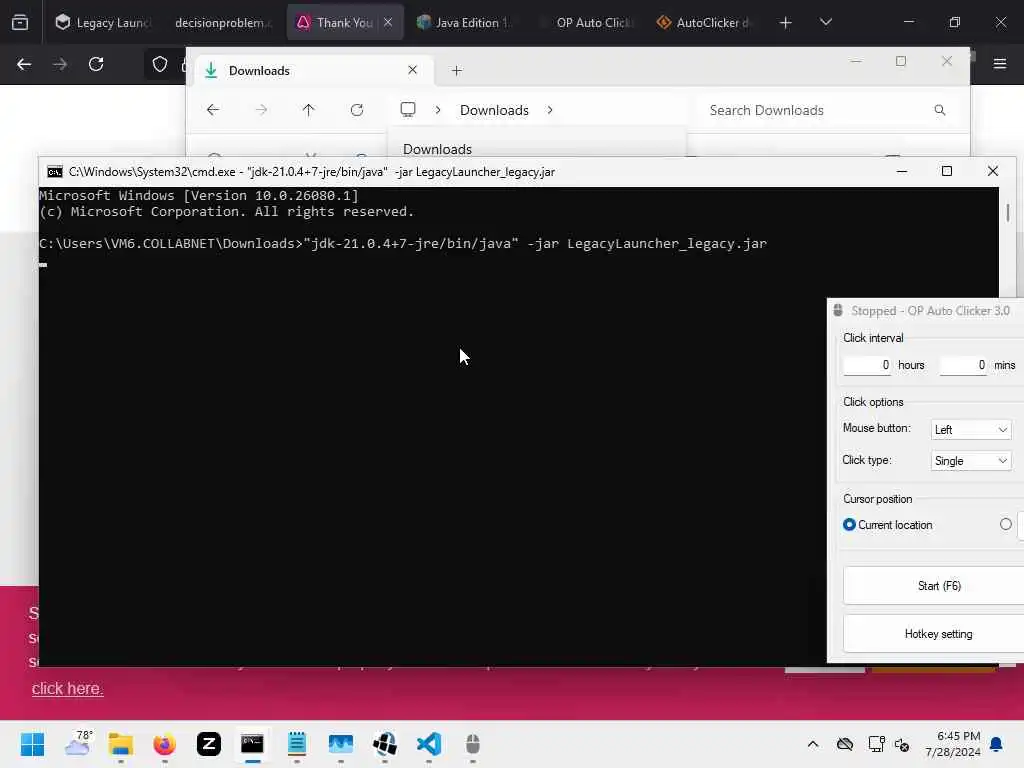Open the clock showing 6:45 PM
Viewport: 1024px width, 768px height.
tap(953, 744)
